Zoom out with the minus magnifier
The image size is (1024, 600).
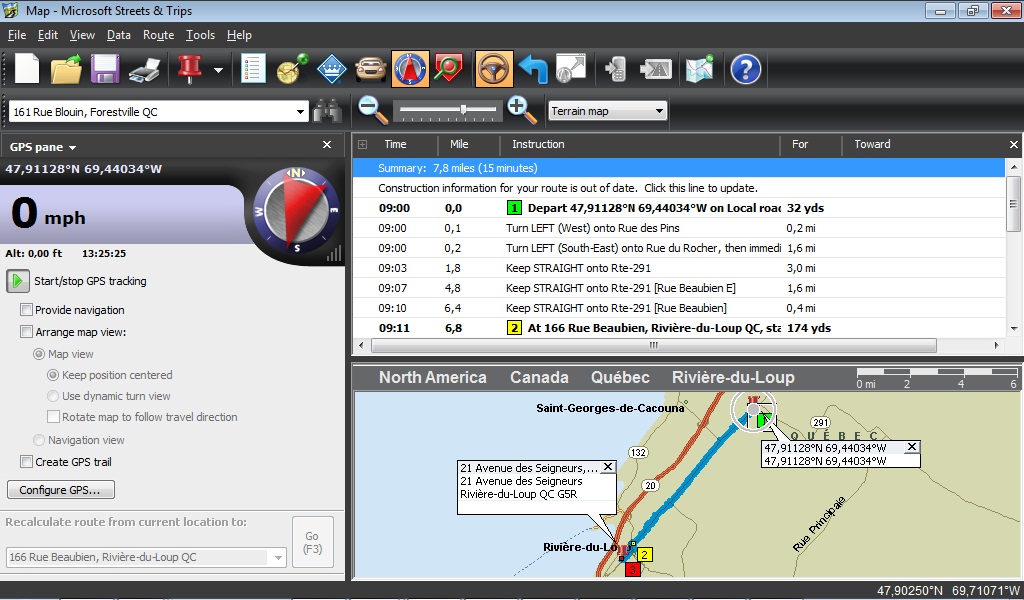coord(373,110)
